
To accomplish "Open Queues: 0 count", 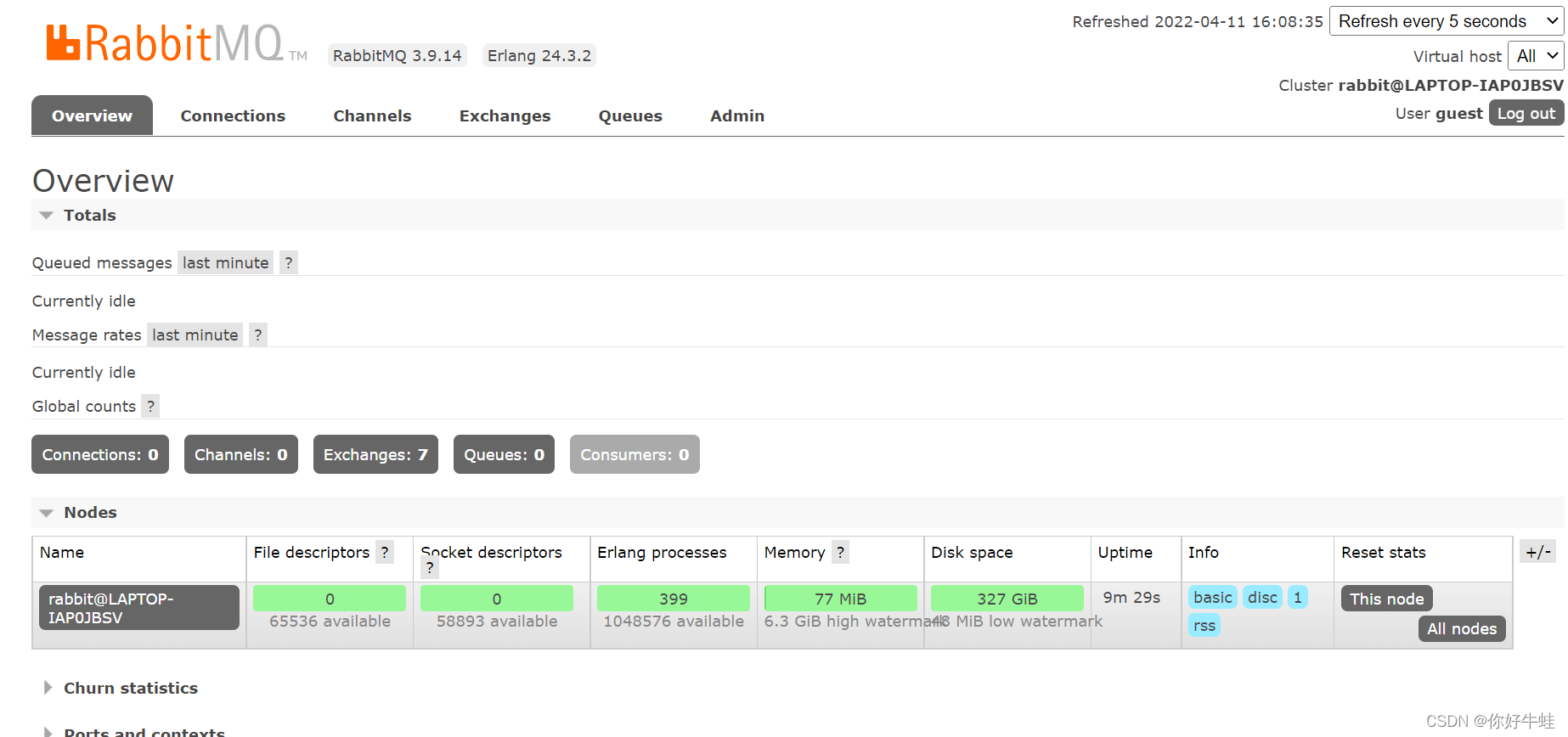I will [504, 454].
